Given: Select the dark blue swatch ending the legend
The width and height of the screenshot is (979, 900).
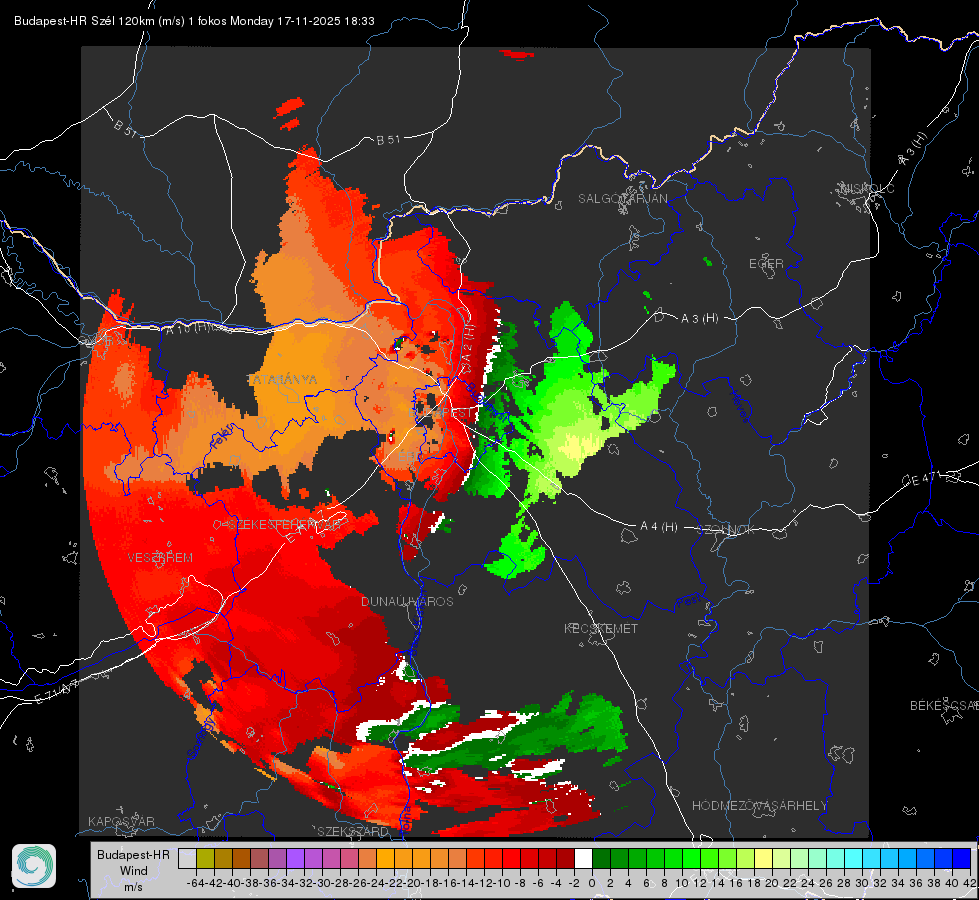Looking at the screenshot, I should [x=962, y=858].
